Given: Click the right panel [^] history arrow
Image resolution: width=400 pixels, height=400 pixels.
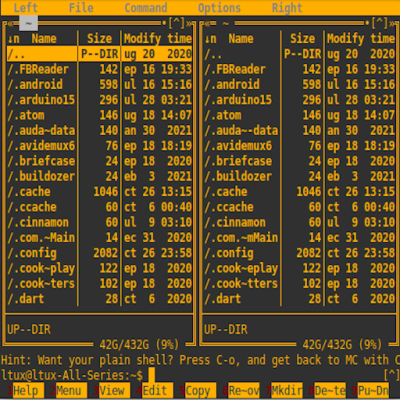Looking at the screenshot, I should [x=380, y=23].
